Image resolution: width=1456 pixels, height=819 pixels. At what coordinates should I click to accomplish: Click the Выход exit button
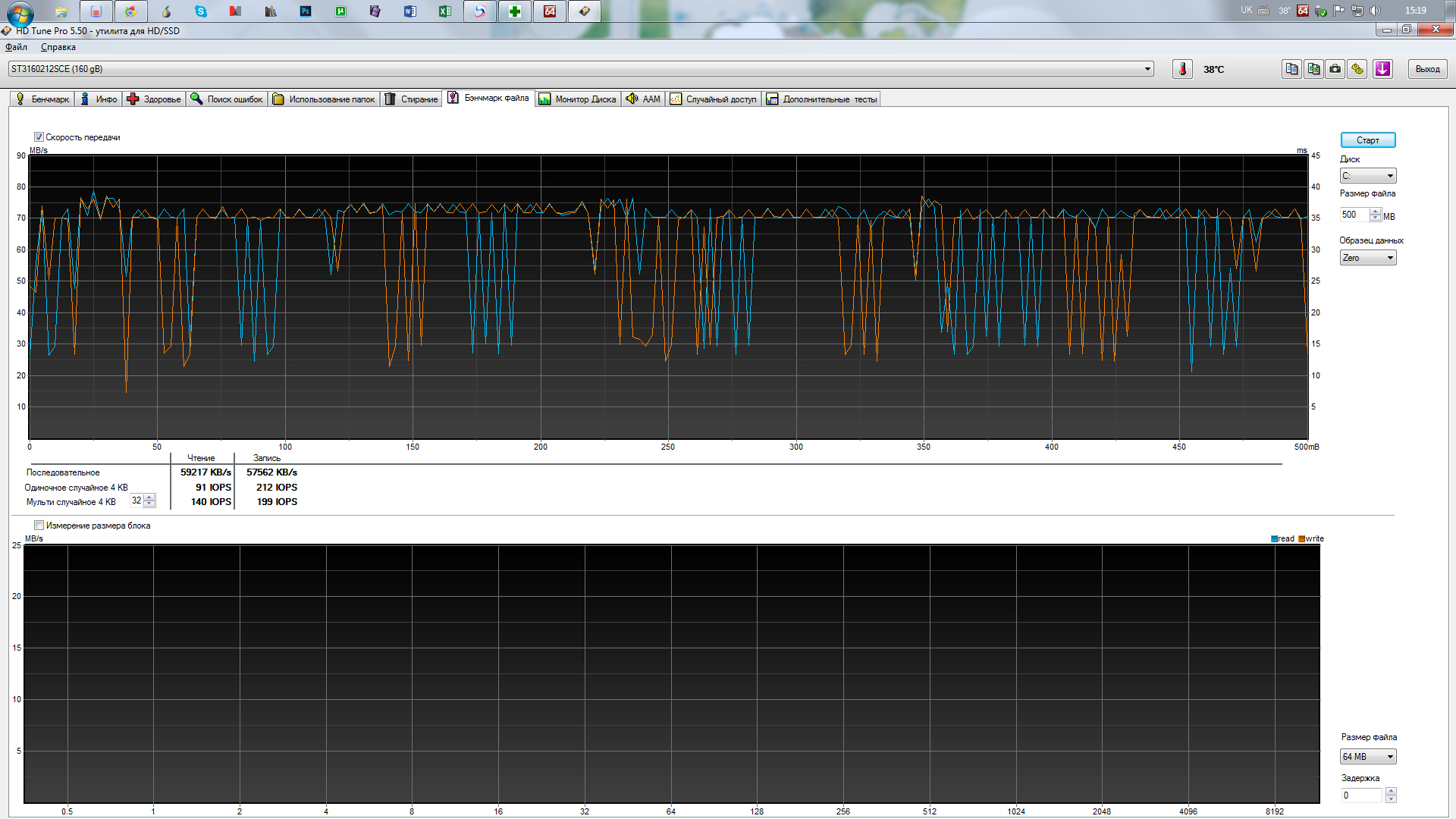pyautogui.click(x=1427, y=69)
